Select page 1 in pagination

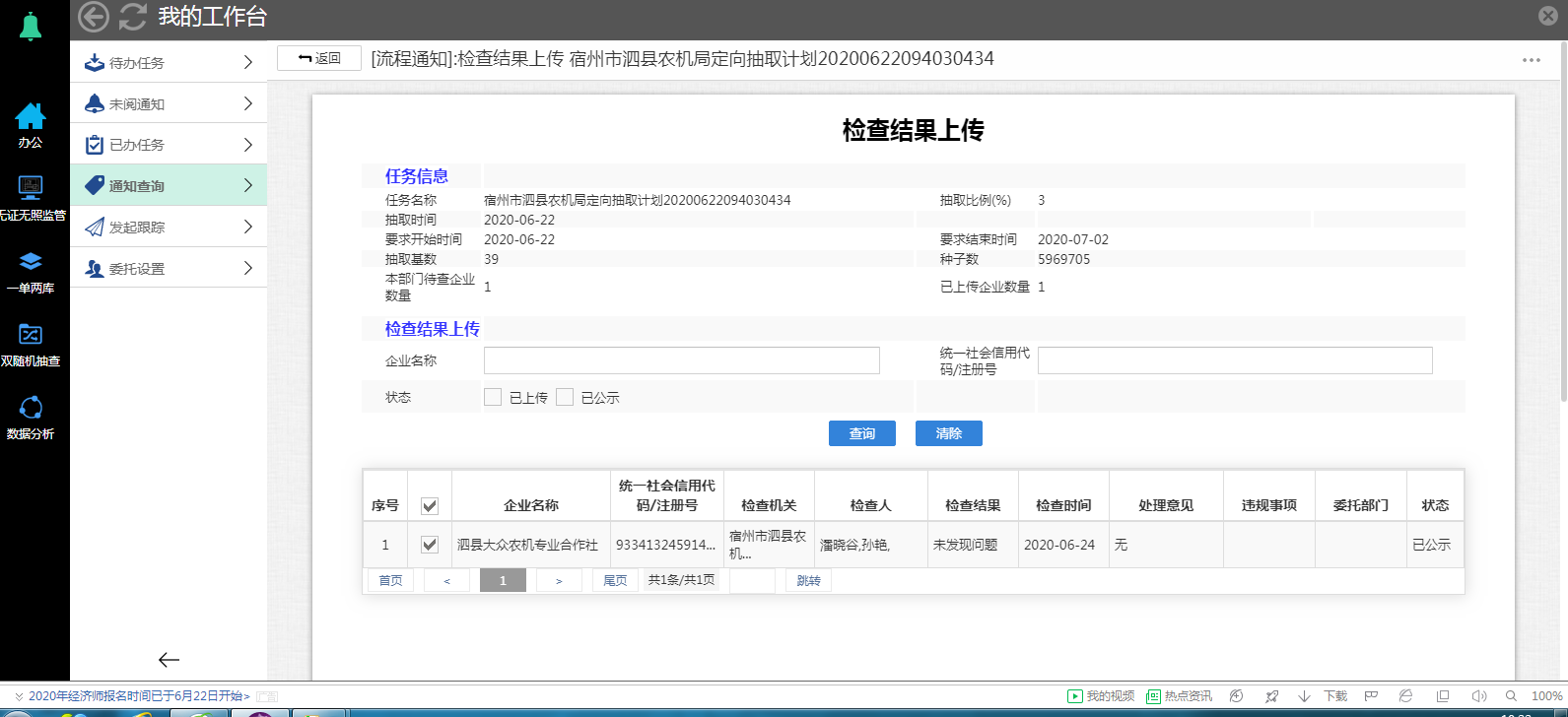click(503, 580)
